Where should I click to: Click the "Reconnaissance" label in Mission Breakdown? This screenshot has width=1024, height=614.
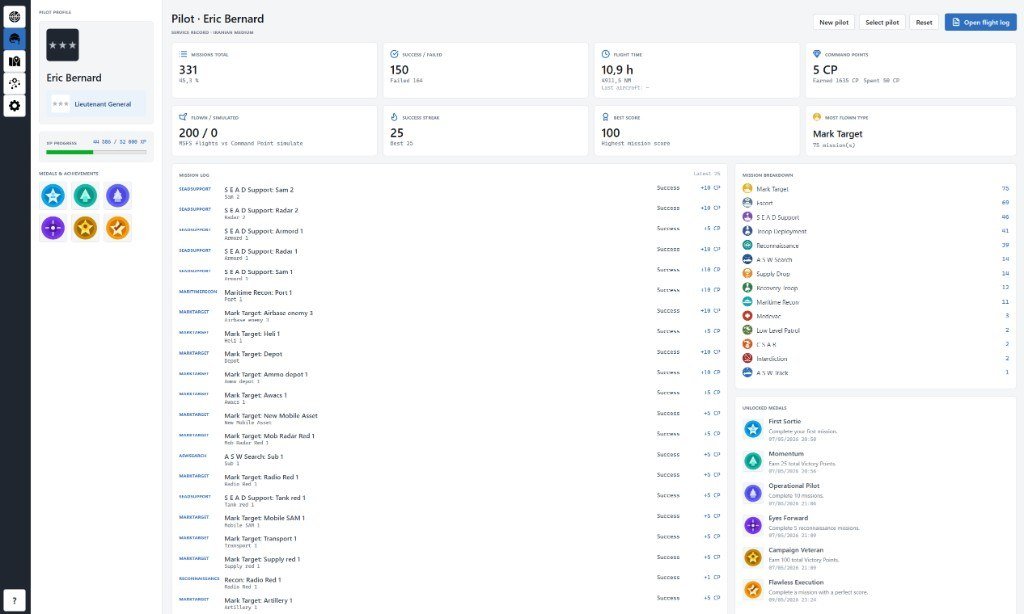pos(777,246)
